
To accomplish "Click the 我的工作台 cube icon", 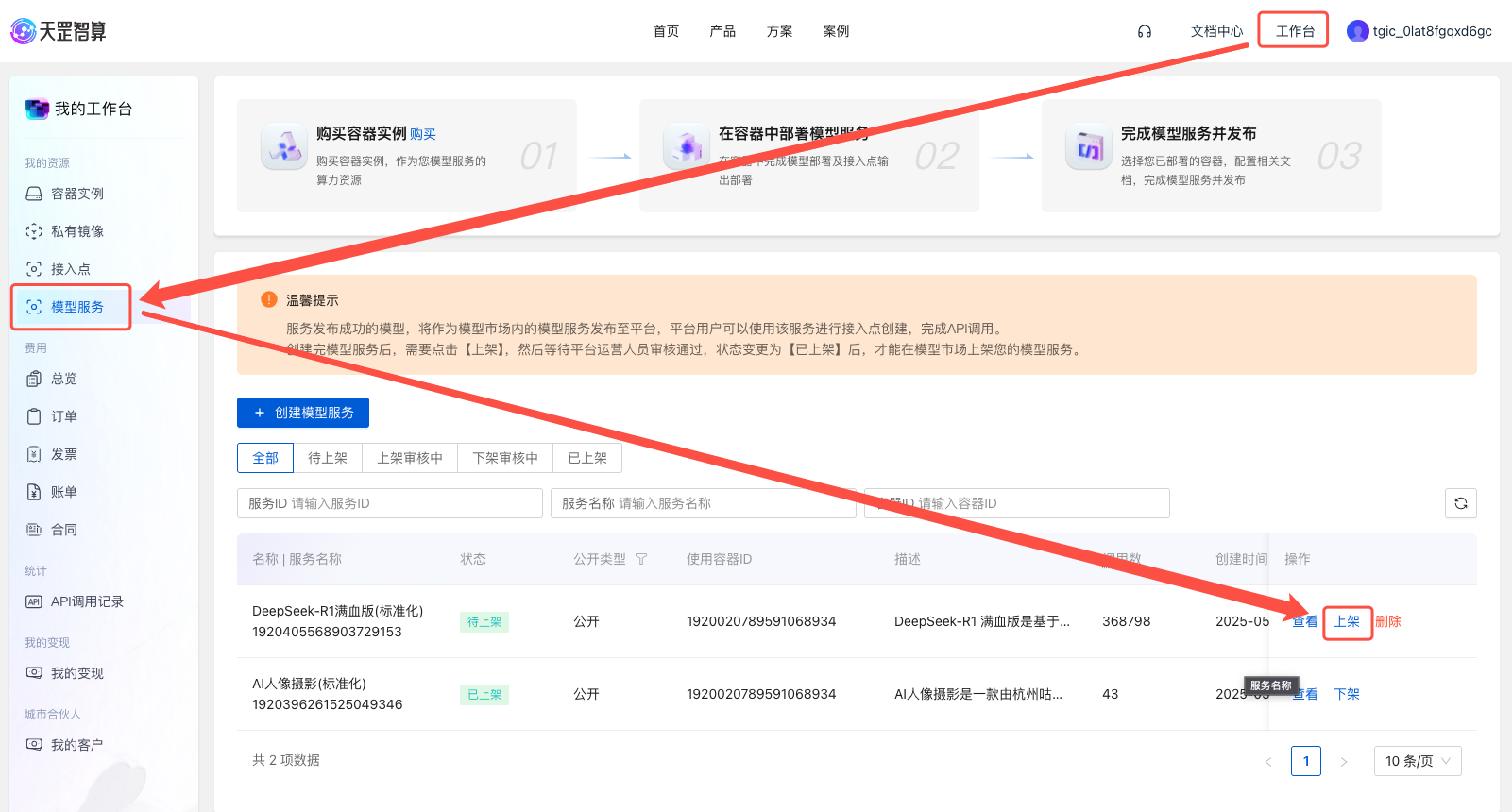I will click(37, 109).
